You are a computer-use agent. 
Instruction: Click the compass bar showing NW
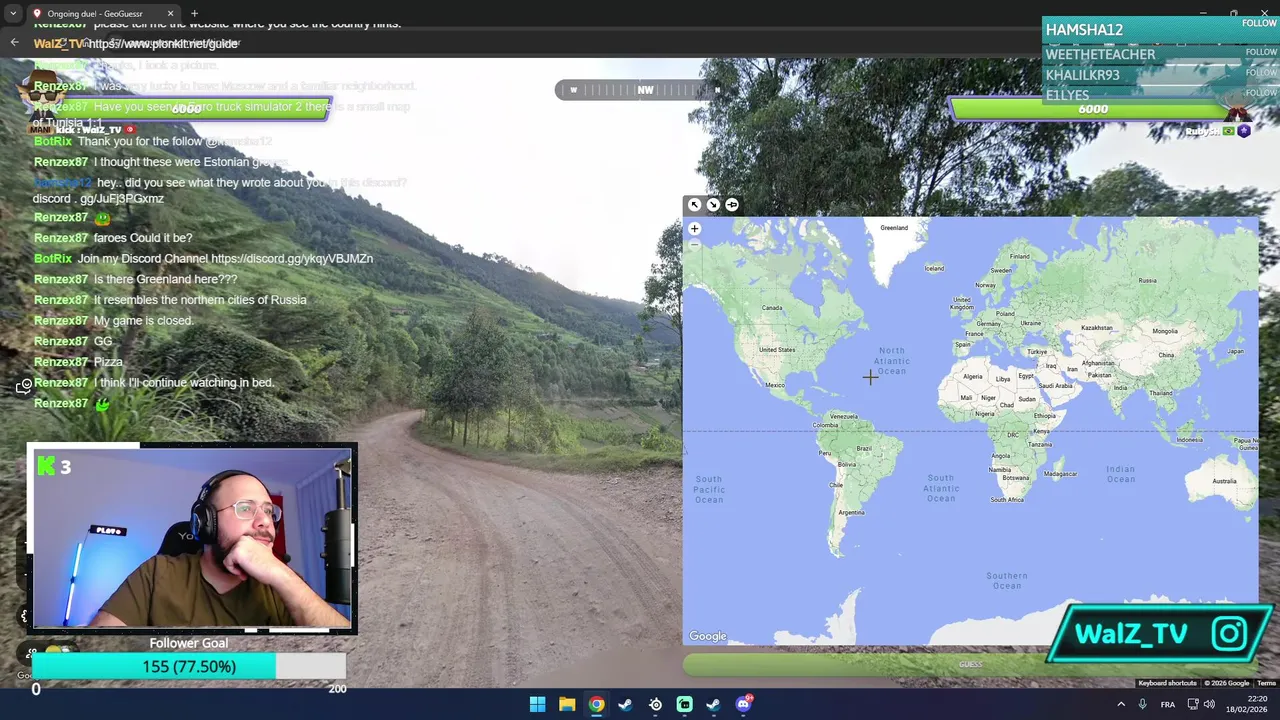(645, 90)
